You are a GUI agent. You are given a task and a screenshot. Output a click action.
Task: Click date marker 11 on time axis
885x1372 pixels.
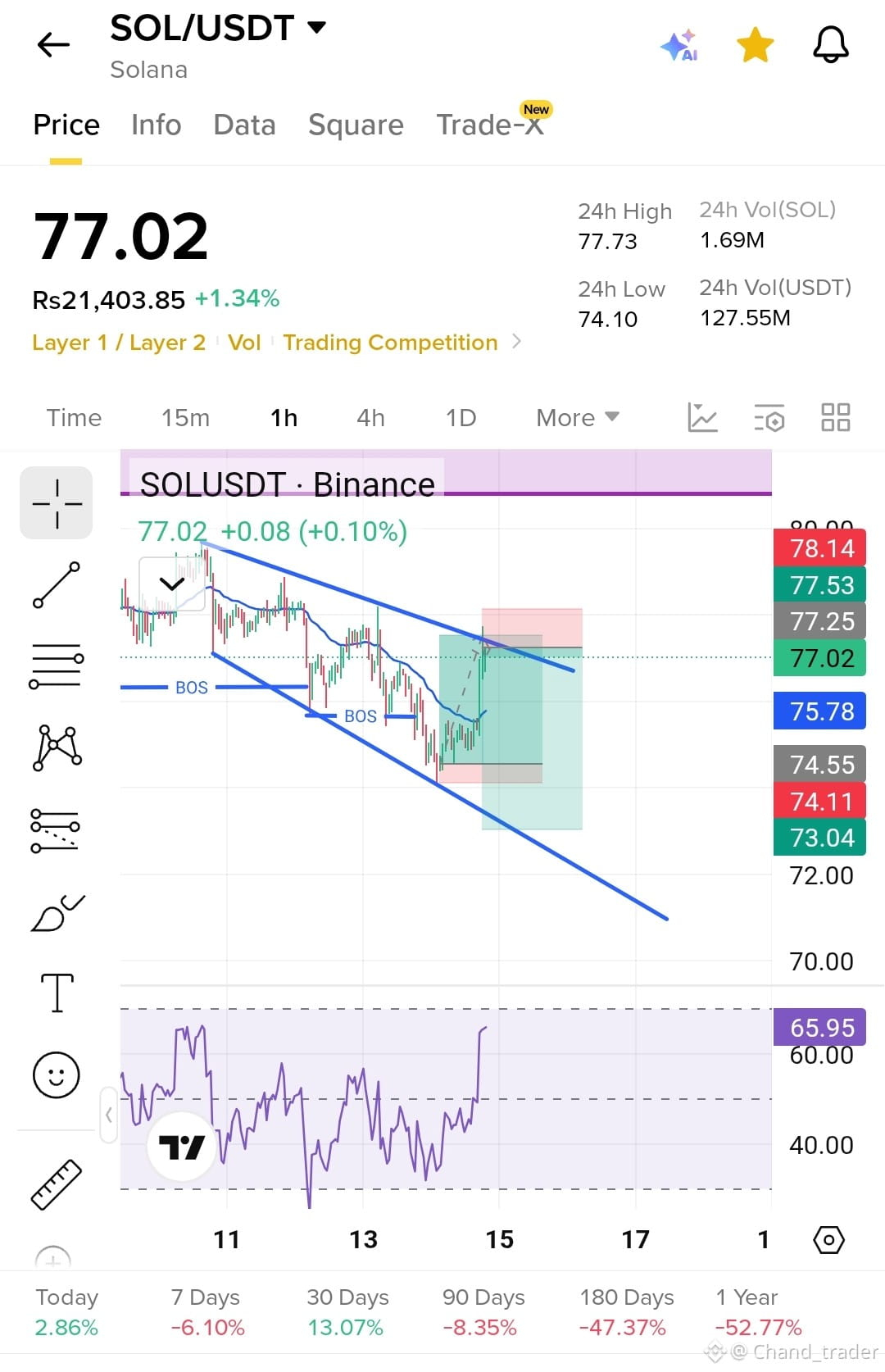(226, 1239)
